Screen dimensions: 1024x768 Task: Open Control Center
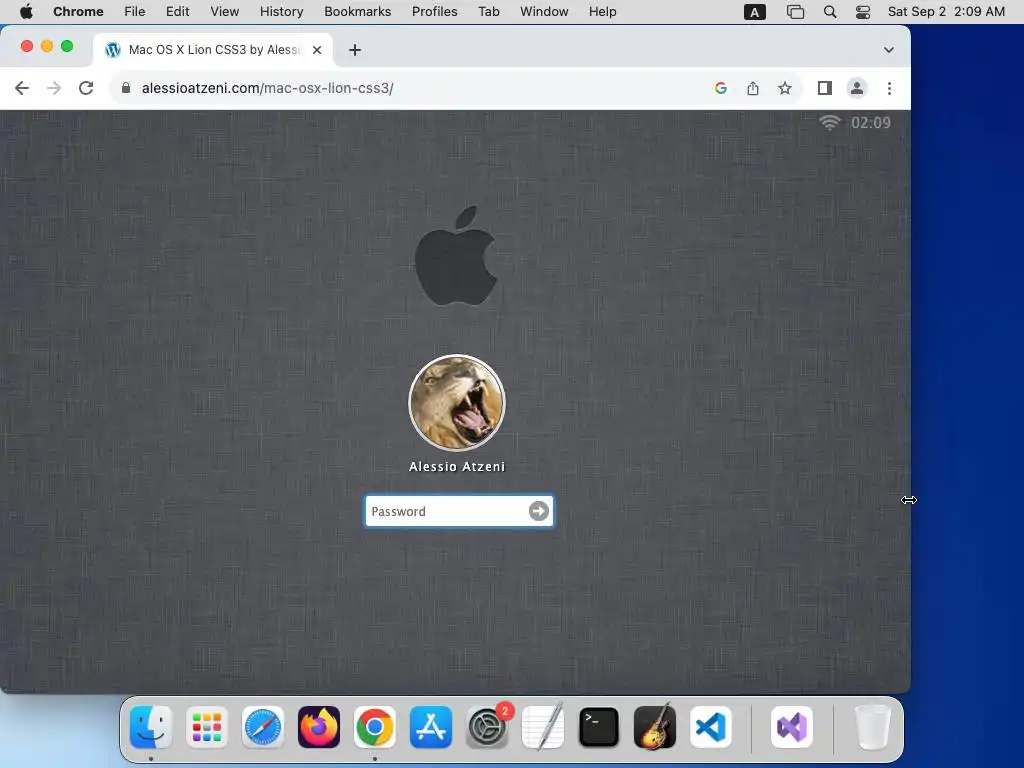pyautogui.click(x=863, y=12)
